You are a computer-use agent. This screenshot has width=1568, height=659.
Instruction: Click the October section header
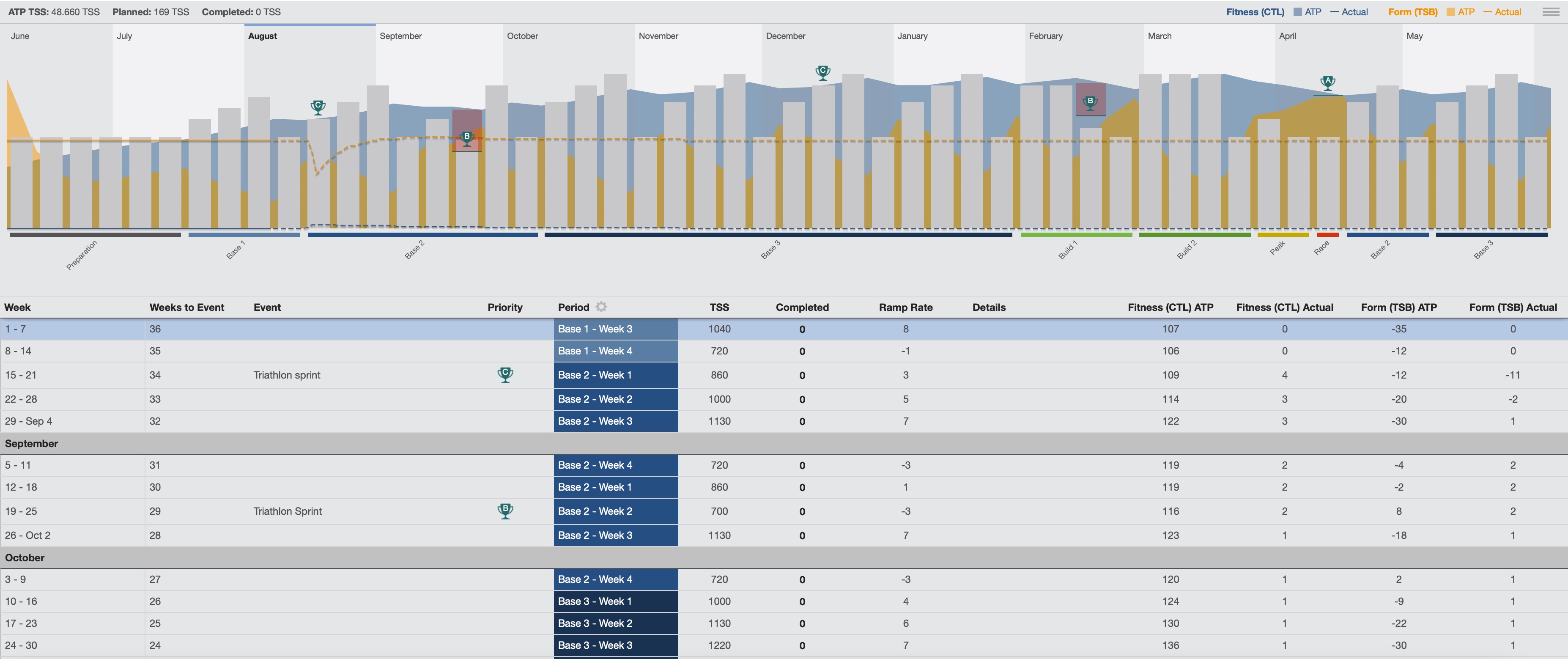pyautogui.click(x=784, y=557)
